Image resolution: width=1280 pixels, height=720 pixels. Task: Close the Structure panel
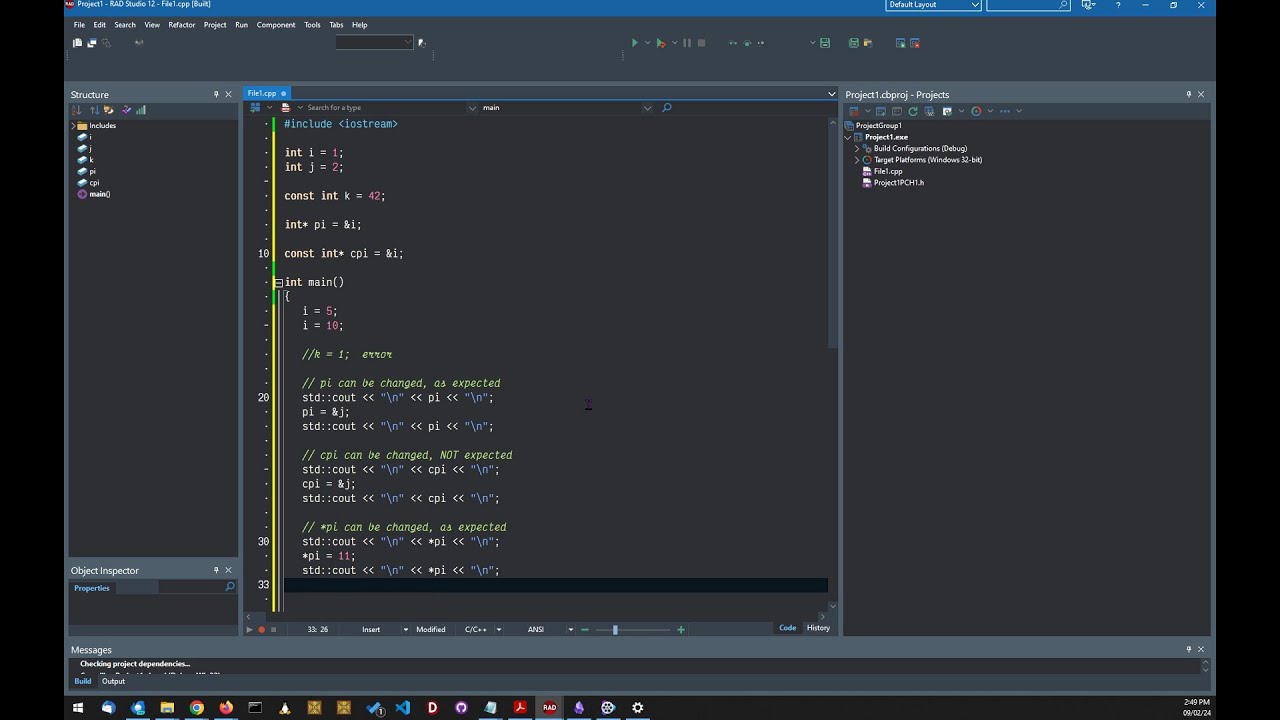click(x=228, y=94)
